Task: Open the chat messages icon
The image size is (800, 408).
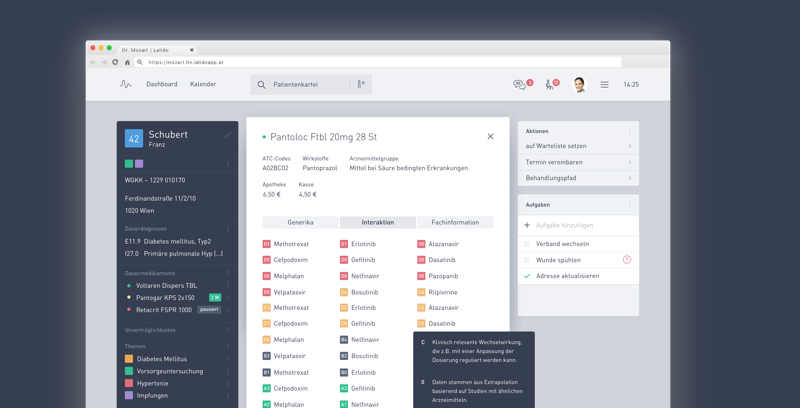Action: [x=519, y=85]
